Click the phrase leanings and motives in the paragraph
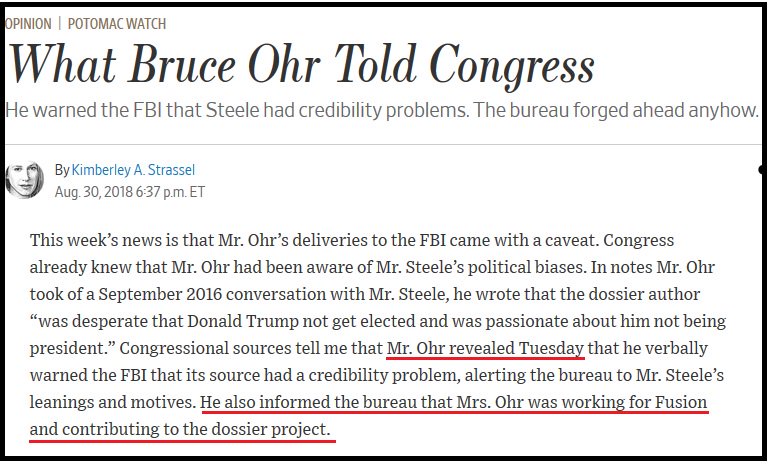The image size is (768, 466). [113, 403]
